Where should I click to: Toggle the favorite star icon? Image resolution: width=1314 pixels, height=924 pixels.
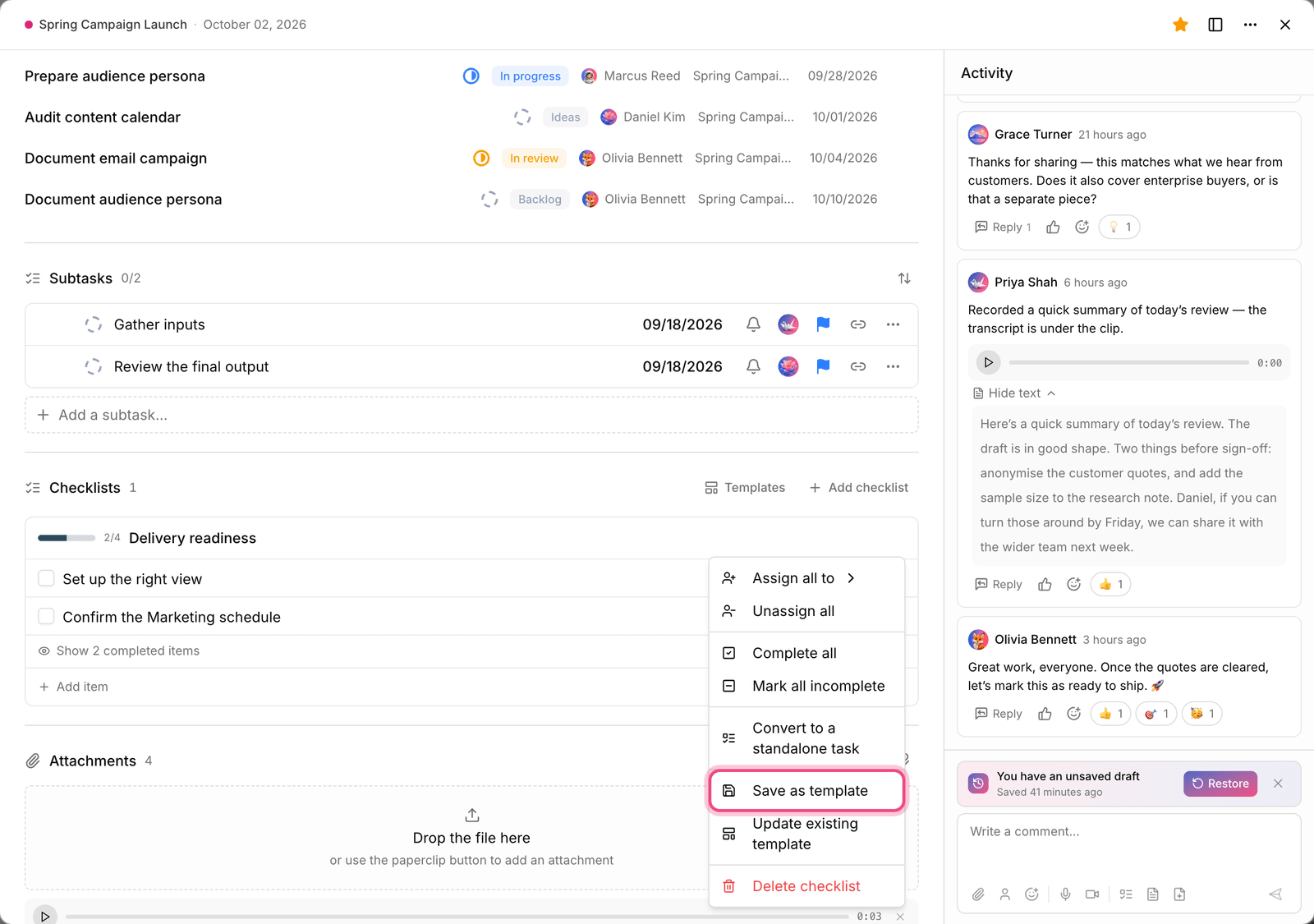click(x=1180, y=25)
